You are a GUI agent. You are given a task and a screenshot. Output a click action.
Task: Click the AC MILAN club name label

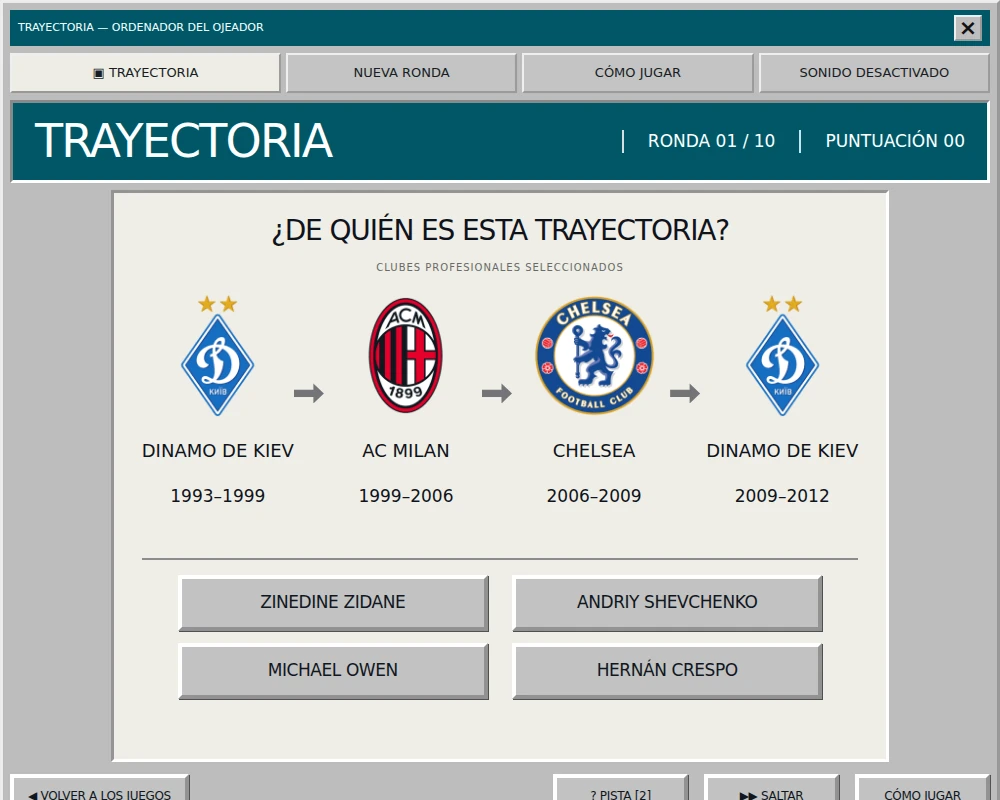pos(406,451)
